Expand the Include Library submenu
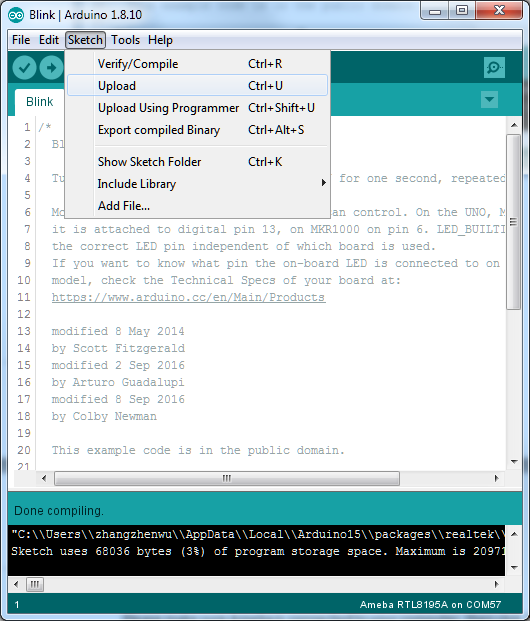 click(197, 184)
